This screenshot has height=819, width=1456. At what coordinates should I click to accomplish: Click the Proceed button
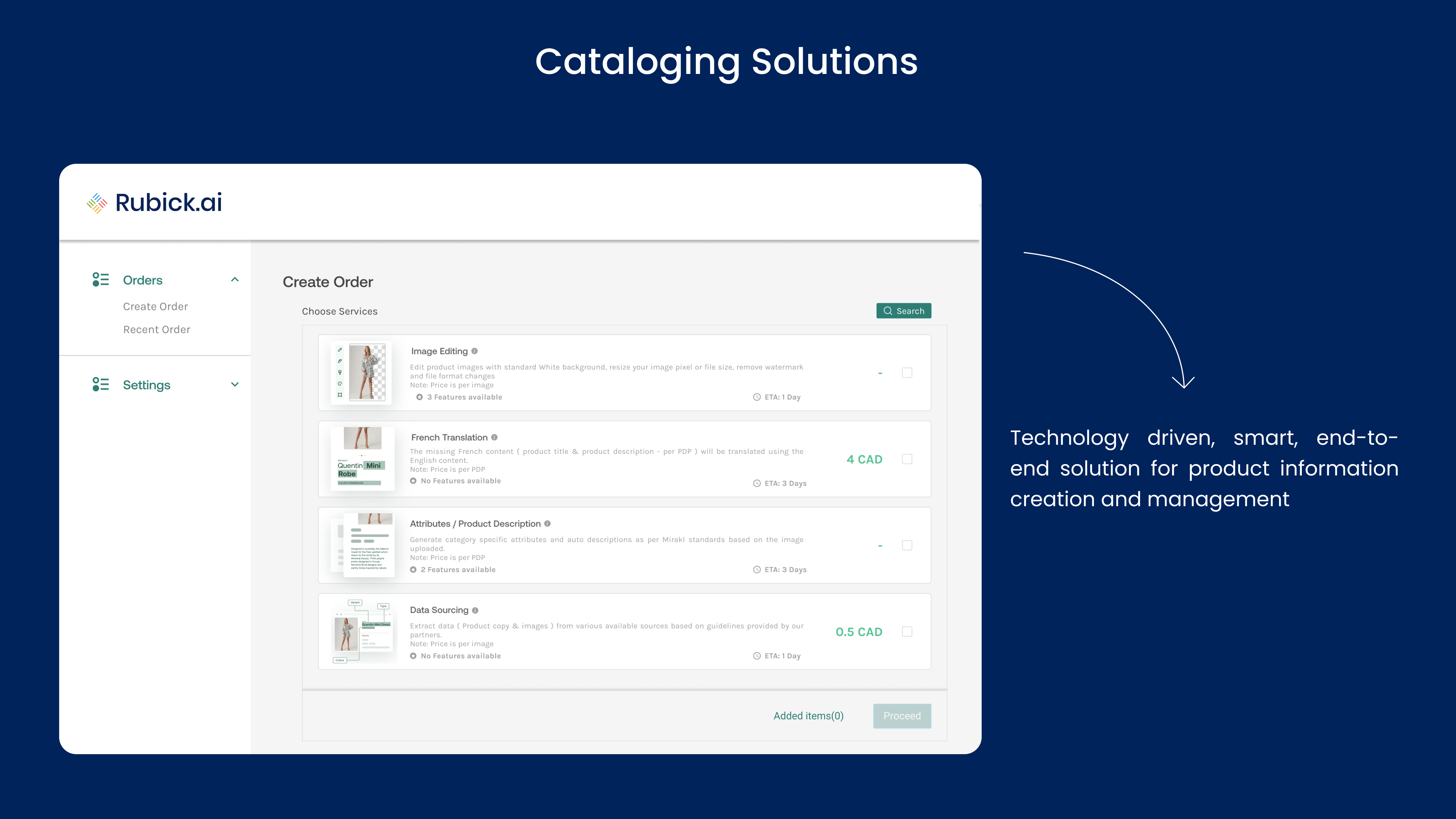pyautogui.click(x=902, y=715)
